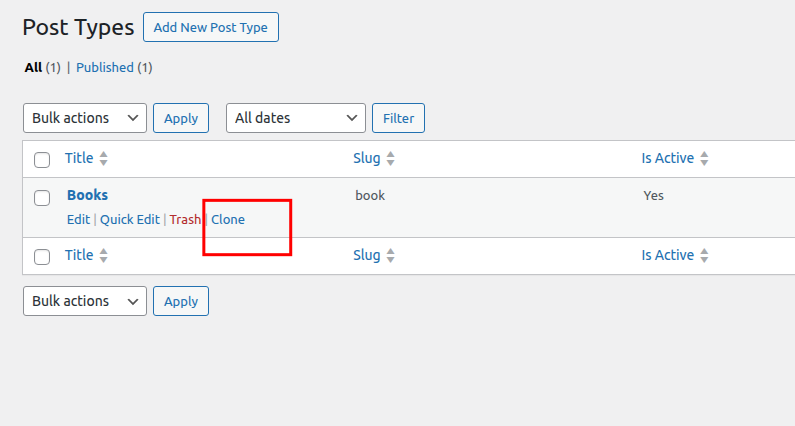Open the top Bulk actions dropdown
Screen dimensions: 795x426
point(85,118)
